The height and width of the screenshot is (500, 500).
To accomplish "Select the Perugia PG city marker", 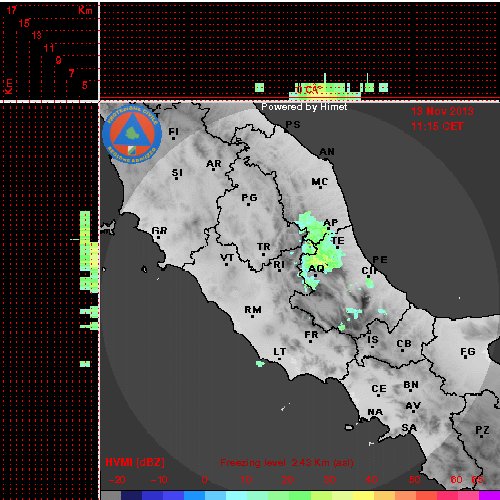I will click(249, 204).
